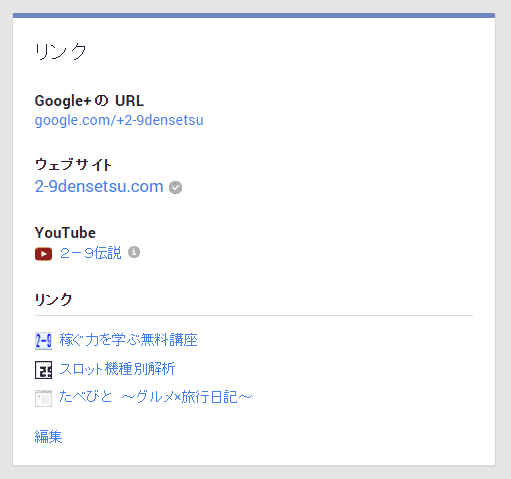Click the 2-9 favicon beside 稼ぐ力を学ぶ無料講座
Viewport: 511px width, 479px height.
tap(43, 341)
